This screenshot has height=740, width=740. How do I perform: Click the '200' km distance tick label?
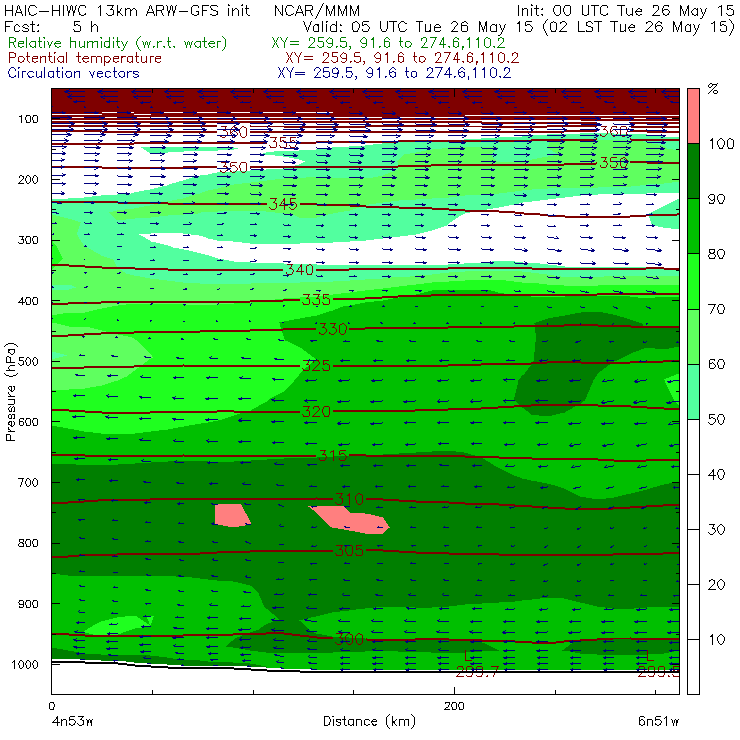[454, 706]
